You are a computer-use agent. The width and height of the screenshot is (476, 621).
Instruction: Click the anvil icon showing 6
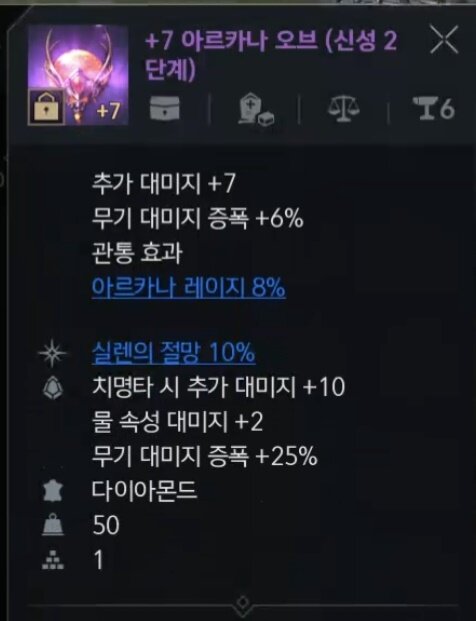(434, 108)
